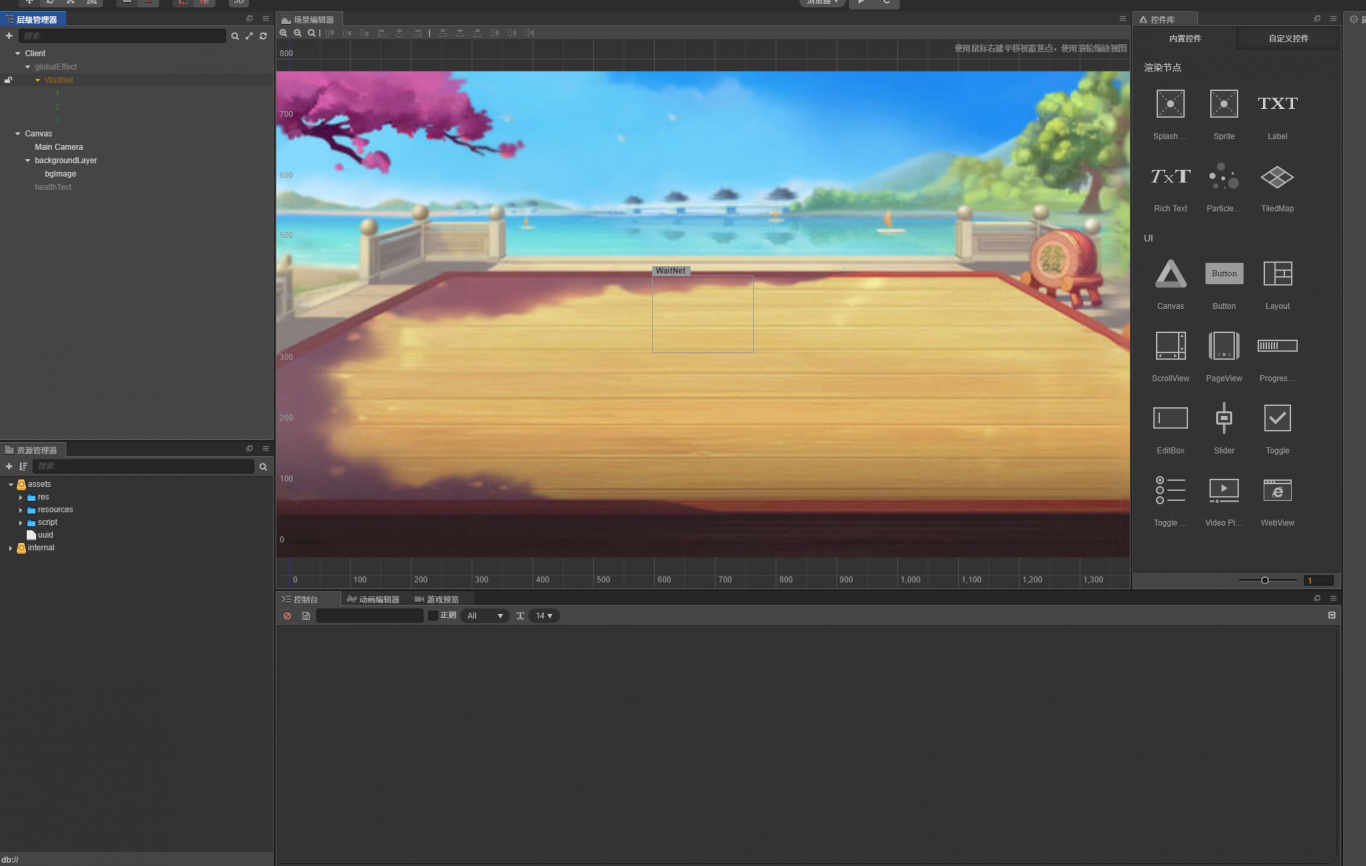
Task: Select the EditBox widget
Action: point(1170,418)
